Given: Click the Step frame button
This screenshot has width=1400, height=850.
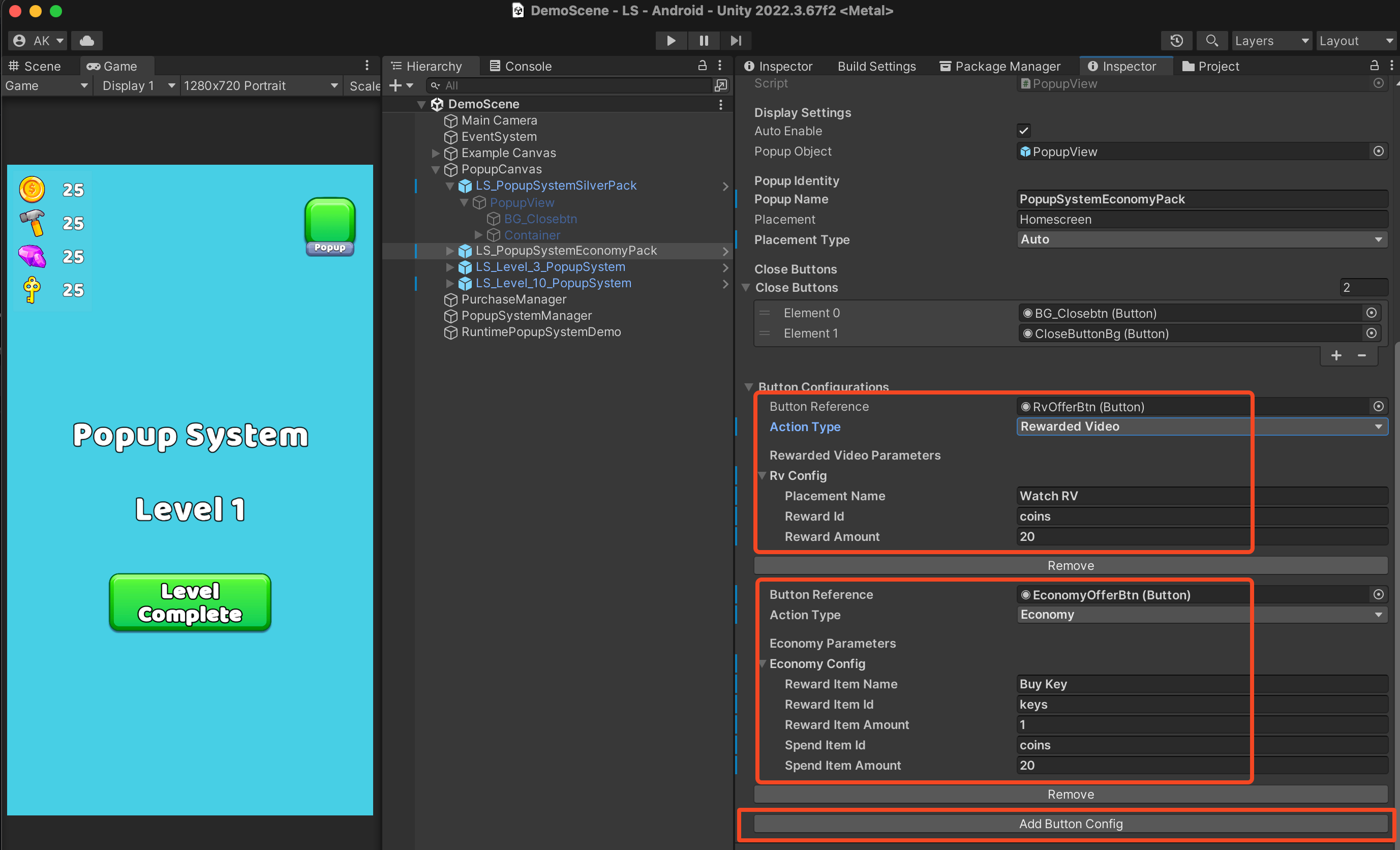Looking at the screenshot, I should 736,41.
